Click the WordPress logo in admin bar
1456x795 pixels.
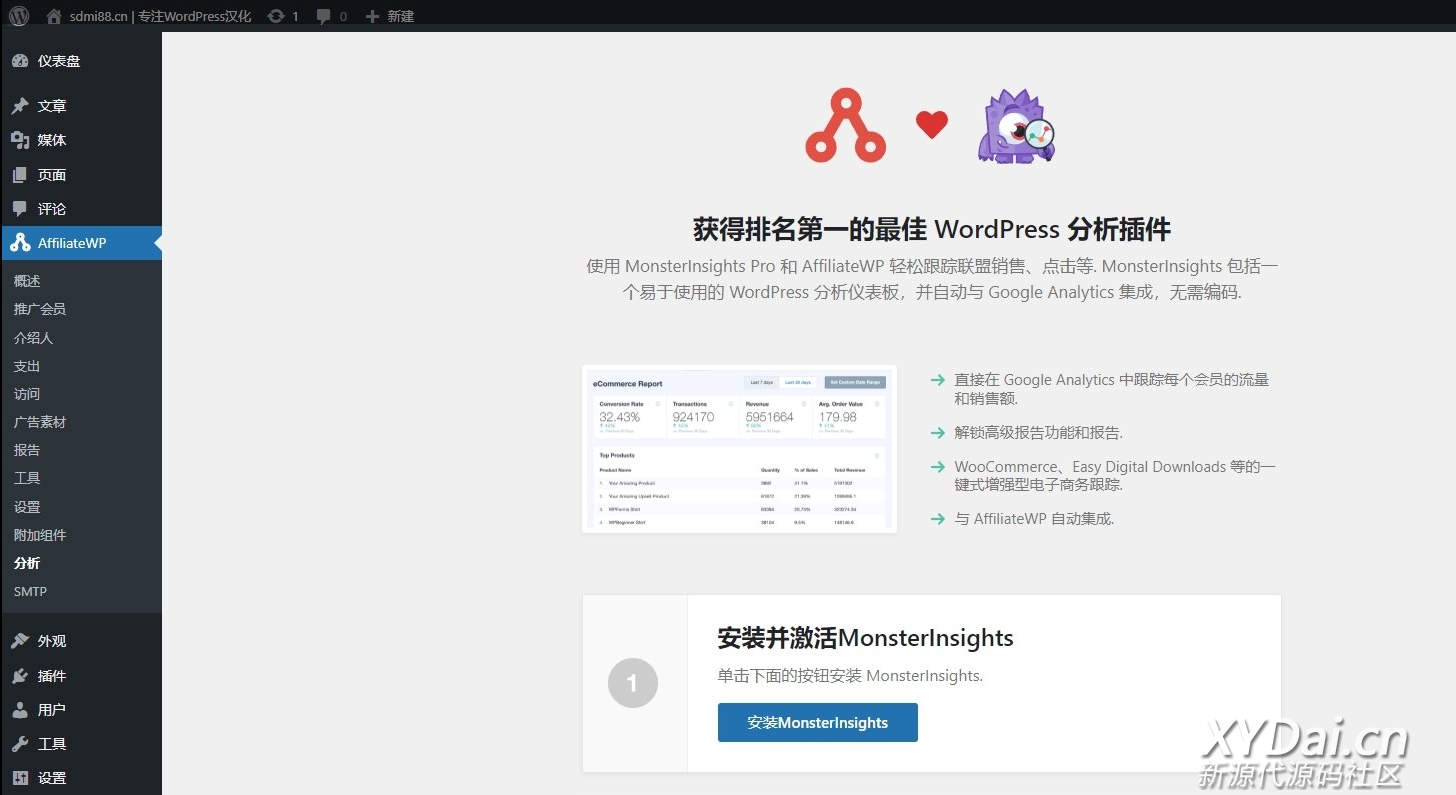[x=19, y=16]
